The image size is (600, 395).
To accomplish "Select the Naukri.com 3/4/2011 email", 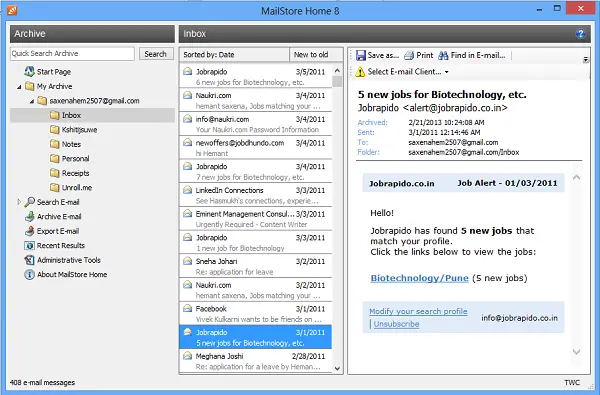I will pos(256,100).
